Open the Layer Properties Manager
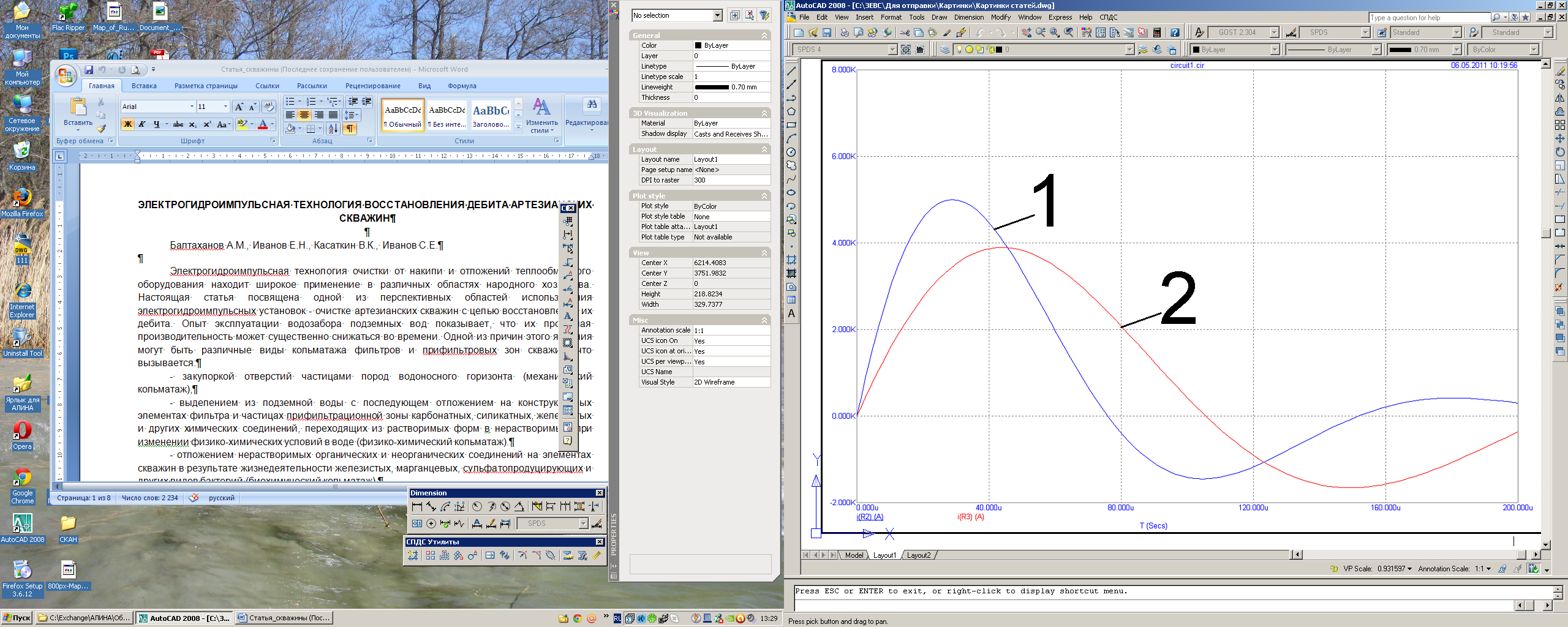Screen dimensions: 1568x627 pos(945,50)
